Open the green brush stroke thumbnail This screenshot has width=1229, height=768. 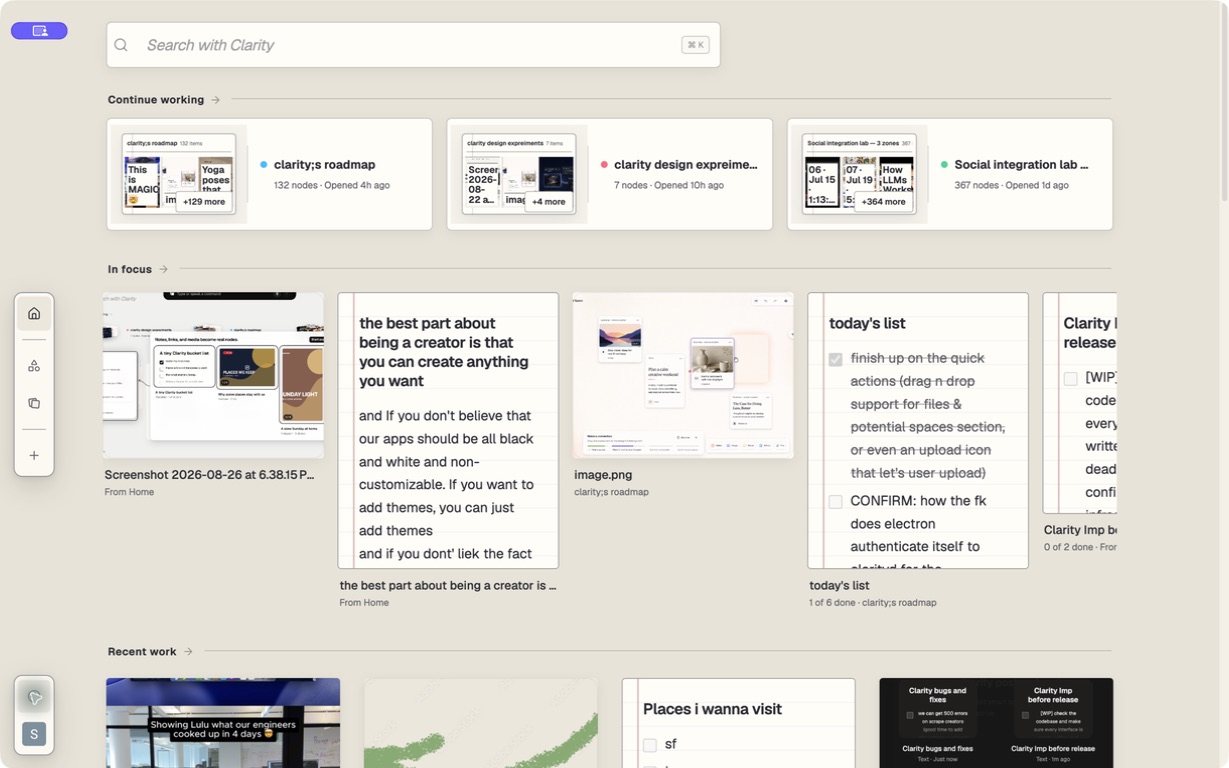481,723
